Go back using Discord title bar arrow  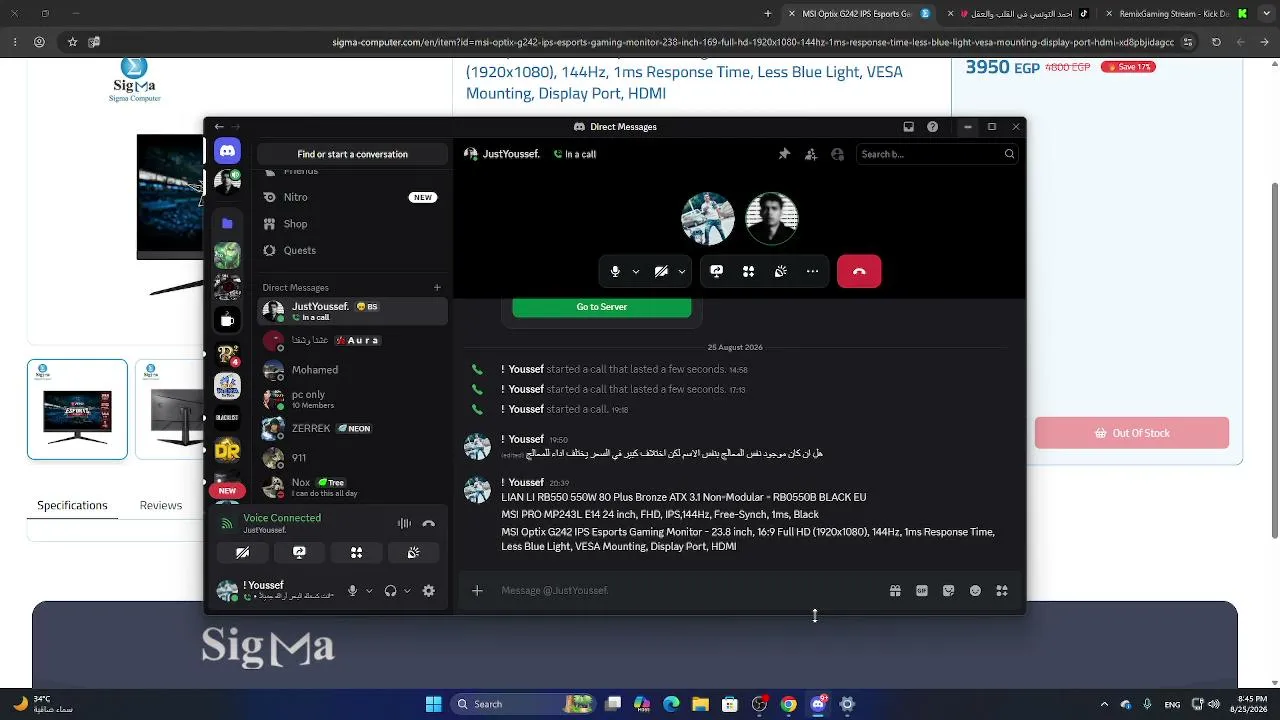(x=219, y=127)
